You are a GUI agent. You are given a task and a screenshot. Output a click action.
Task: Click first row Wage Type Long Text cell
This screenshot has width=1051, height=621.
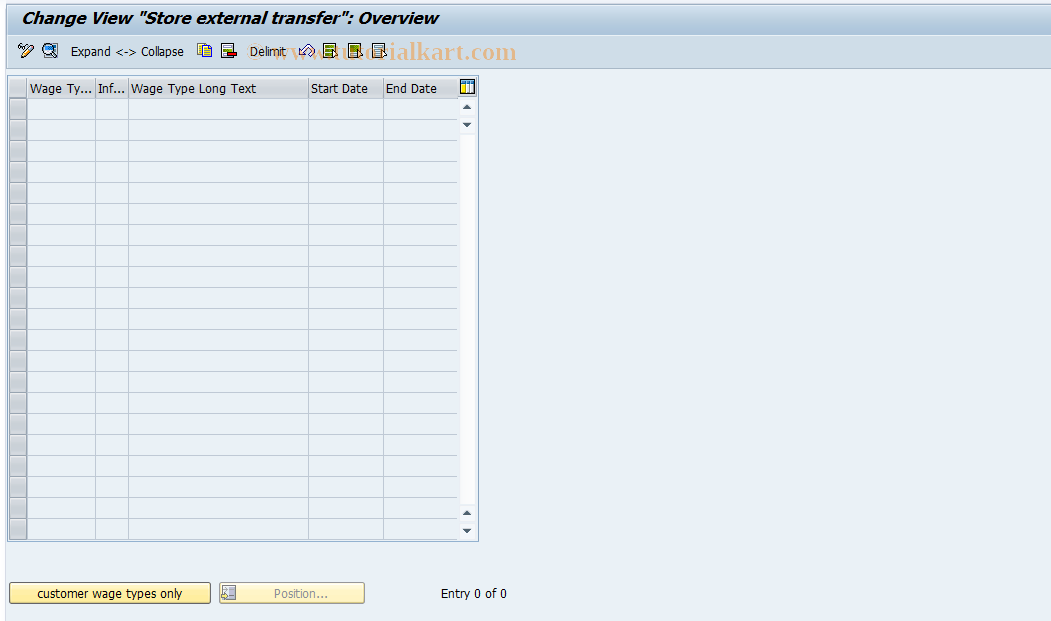click(219, 109)
